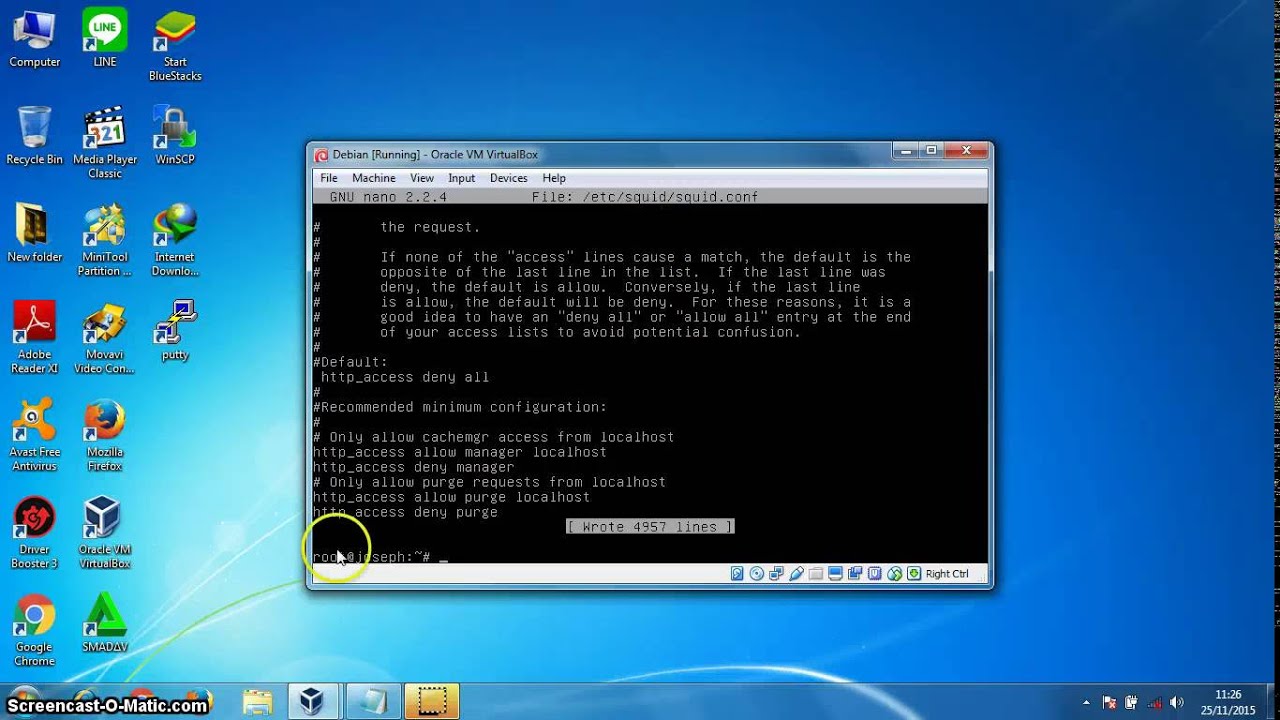Click the network adapter indicator in VirtualBox status bar
Image resolution: width=1280 pixels, height=720 pixels.
pyautogui.click(x=777, y=574)
